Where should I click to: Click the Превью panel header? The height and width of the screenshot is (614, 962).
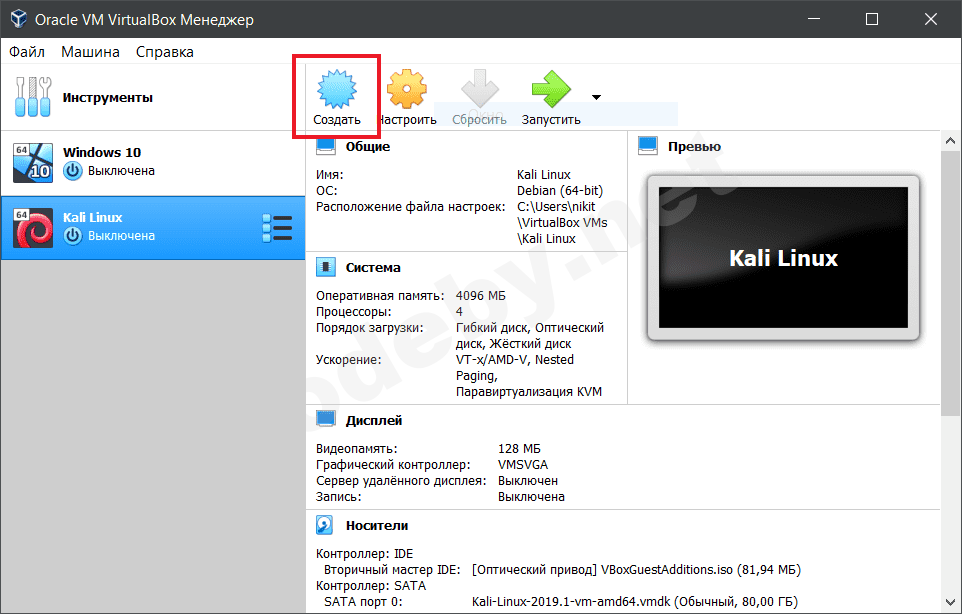tap(694, 147)
